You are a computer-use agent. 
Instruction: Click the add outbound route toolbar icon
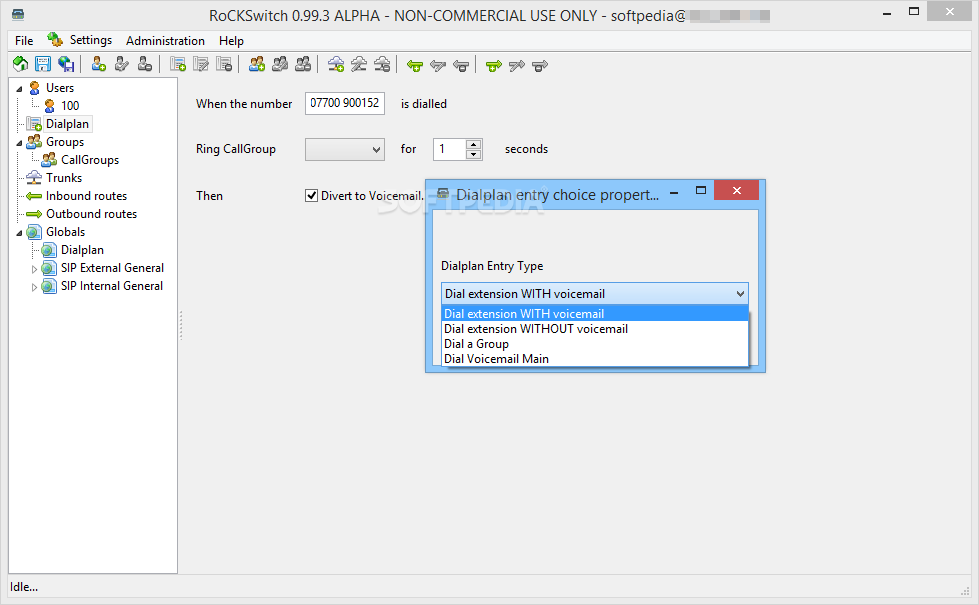tap(494, 65)
